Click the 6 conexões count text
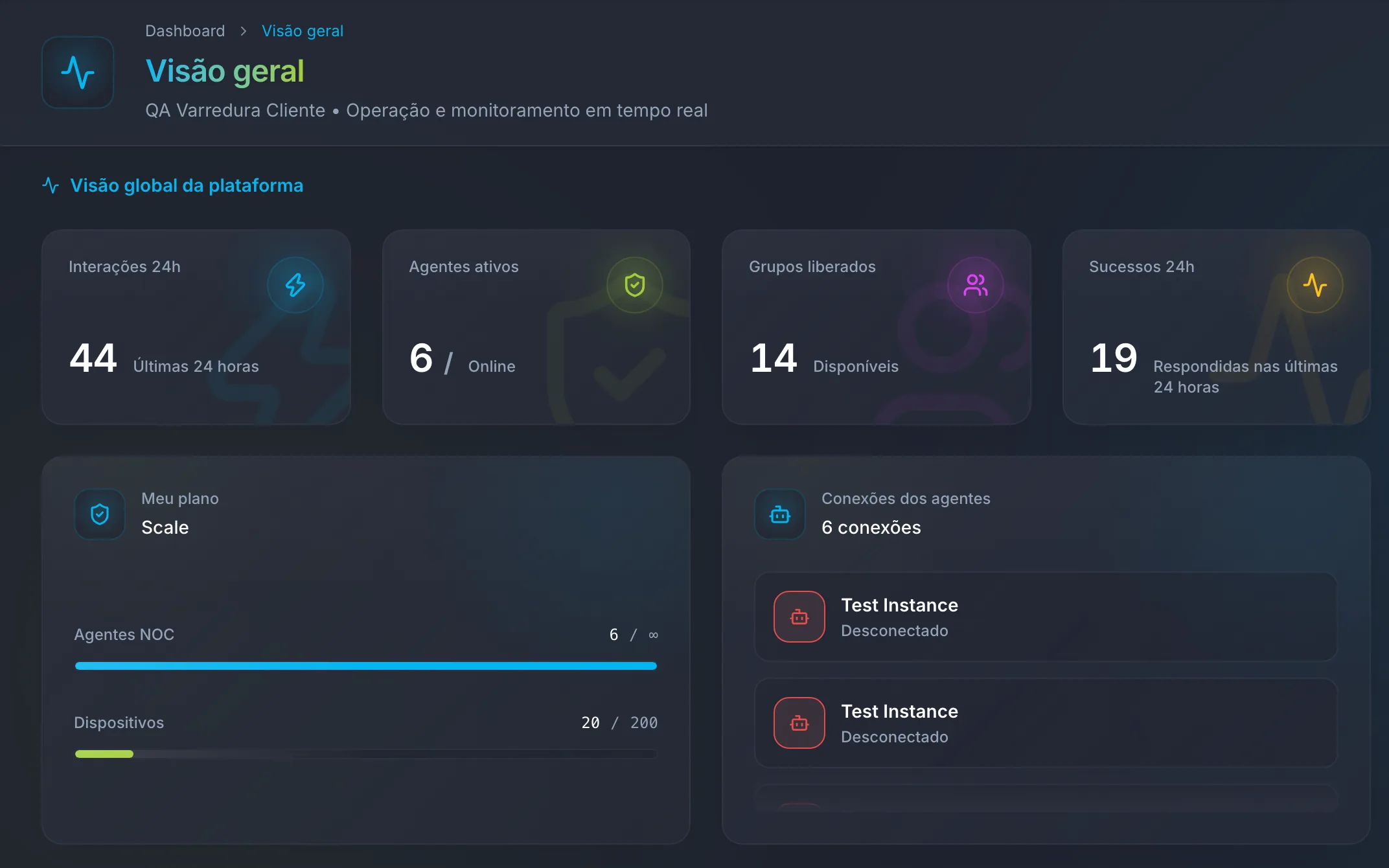The height and width of the screenshot is (868, 1389). pyautogui.click(x=871, y=527)
